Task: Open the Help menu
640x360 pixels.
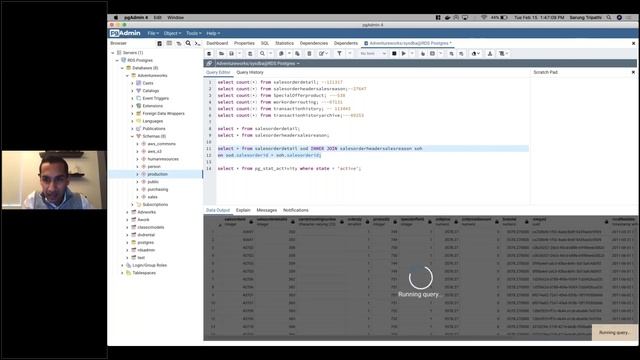Action: point(213,33)
